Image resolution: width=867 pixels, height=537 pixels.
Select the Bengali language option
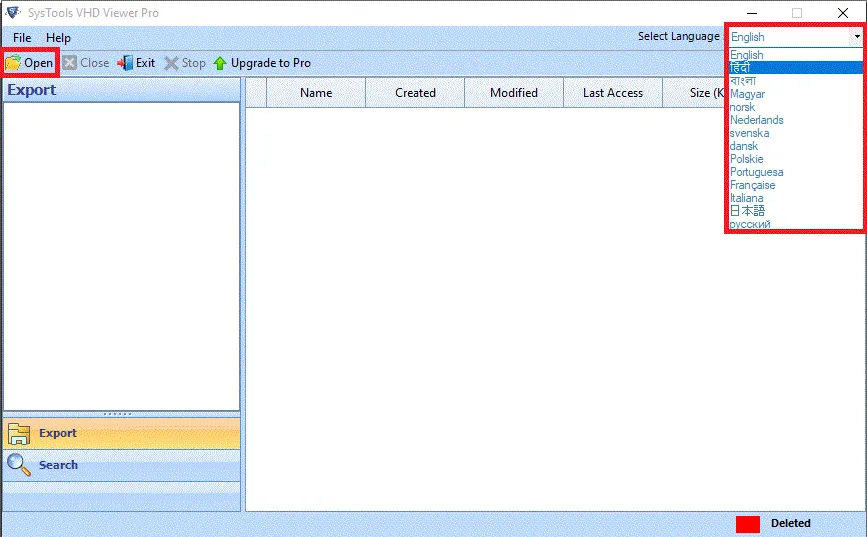coord(796,81)
